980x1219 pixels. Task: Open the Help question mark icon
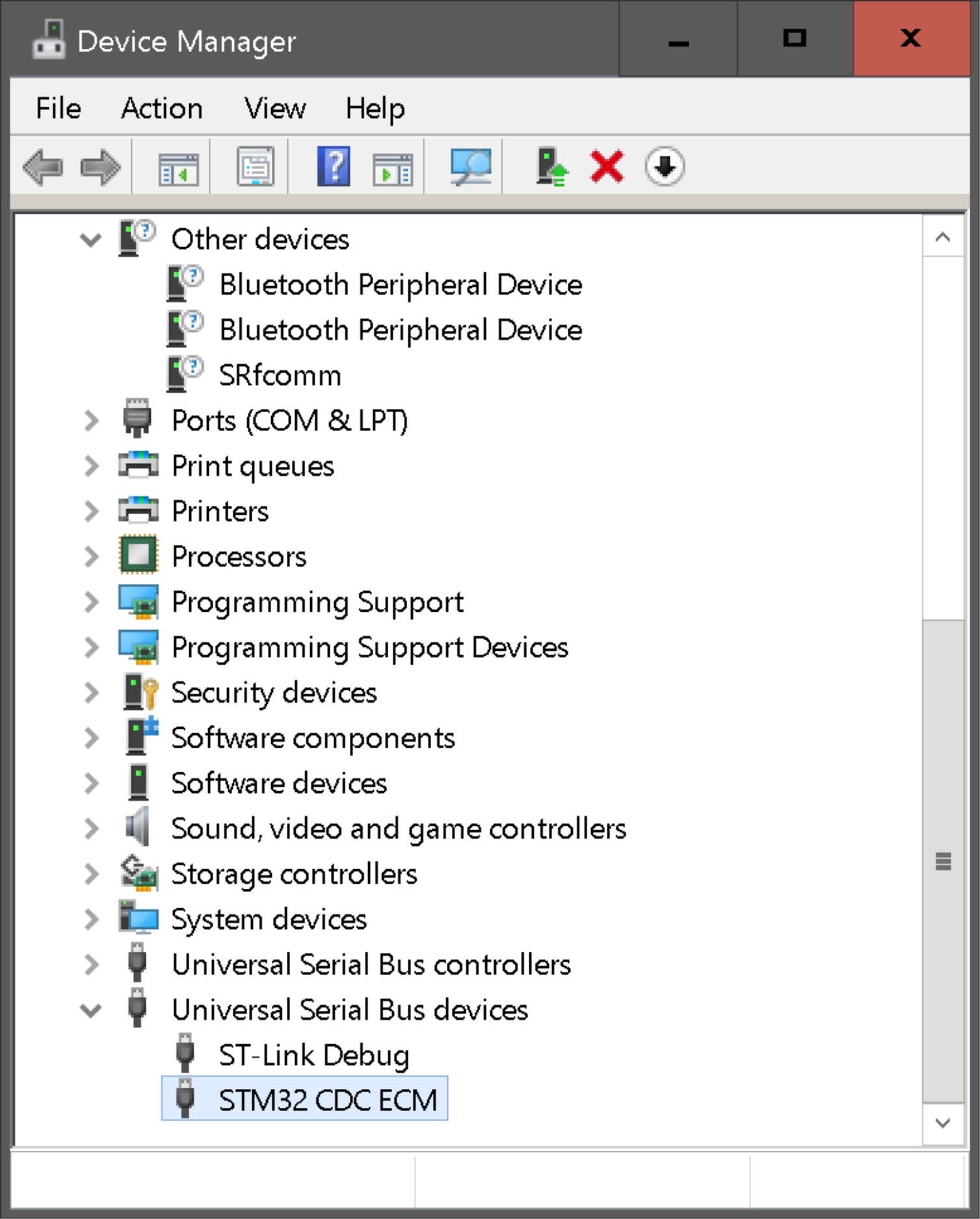(x=333, y=167)
